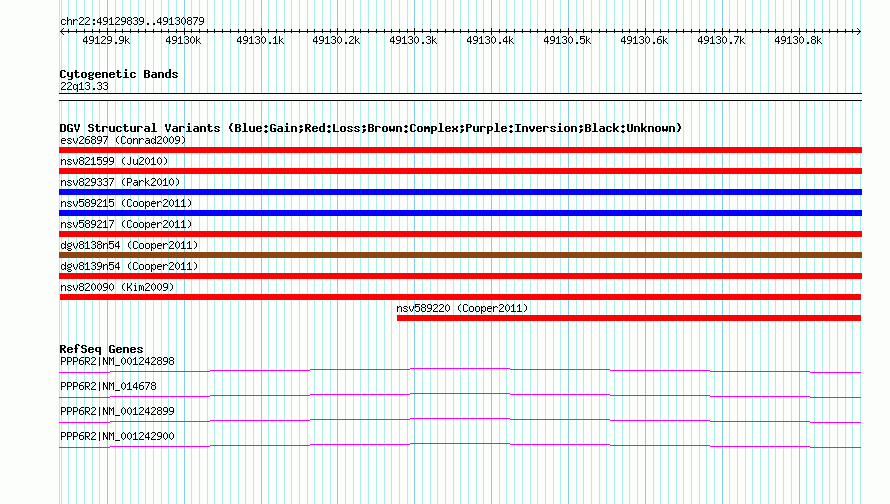Click the 22q13.33 cytogenetic band bar
890x504 pixels.
pos(460,97)
